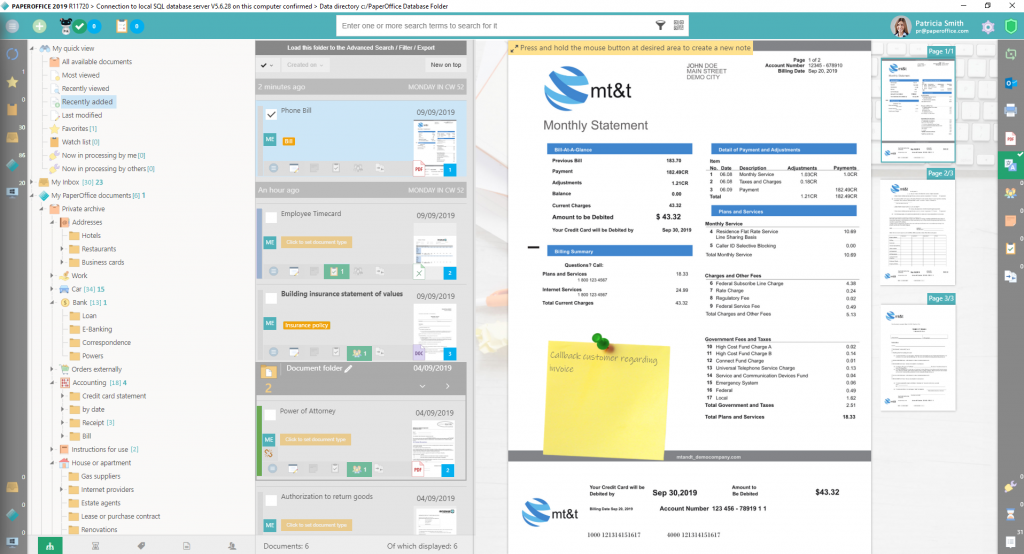
Task: Click the Outlook icon in right sidebar
Action: point(1010,82)
